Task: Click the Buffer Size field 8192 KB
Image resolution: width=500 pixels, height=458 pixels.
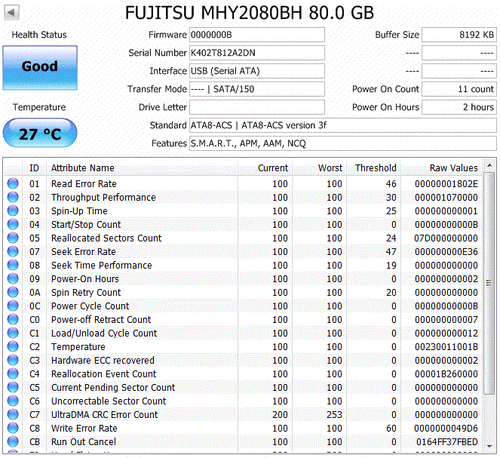Action: pyautogui.click(x=459, y=35)
